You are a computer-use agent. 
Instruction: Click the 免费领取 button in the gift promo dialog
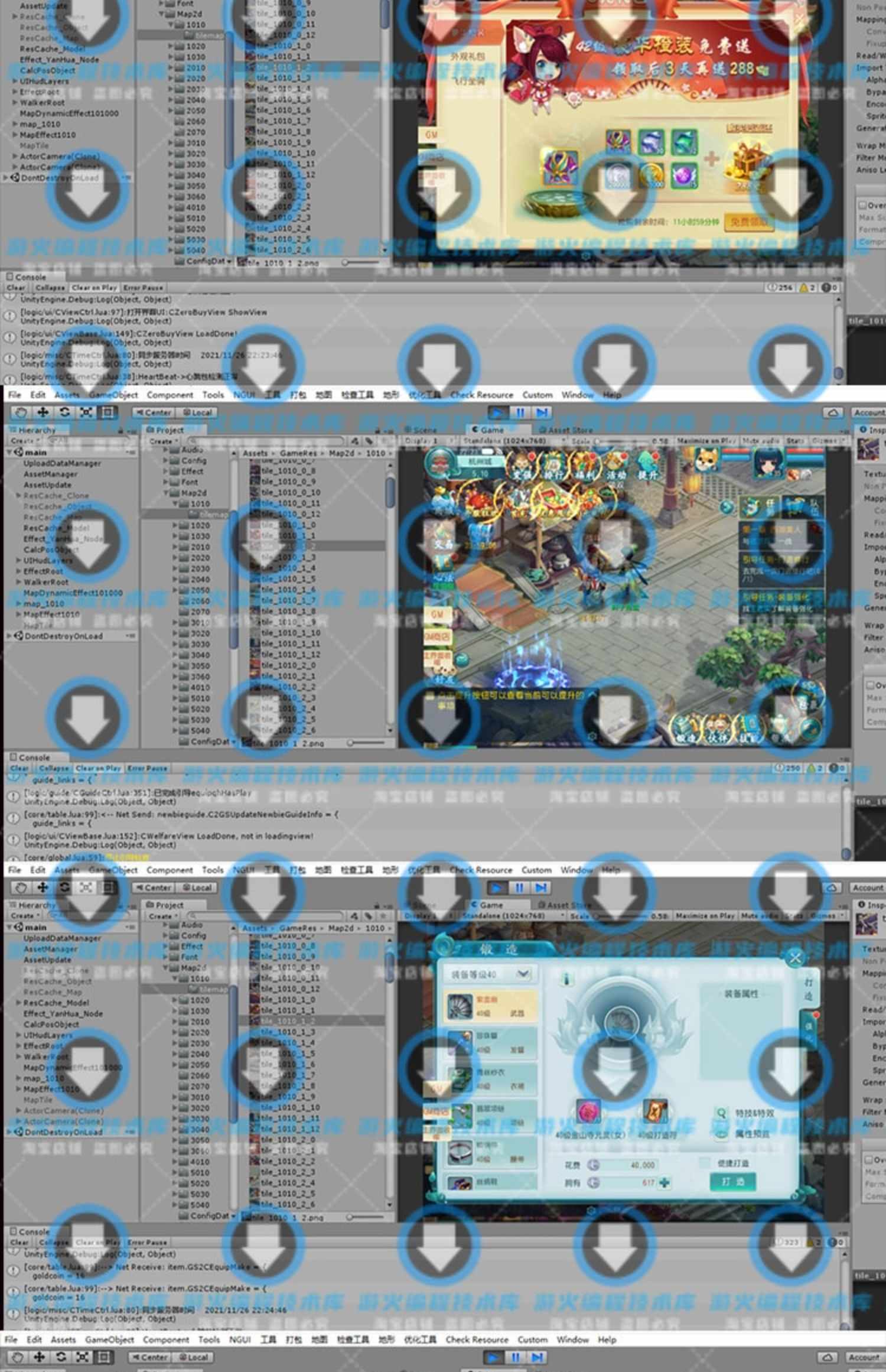point(748,222)
